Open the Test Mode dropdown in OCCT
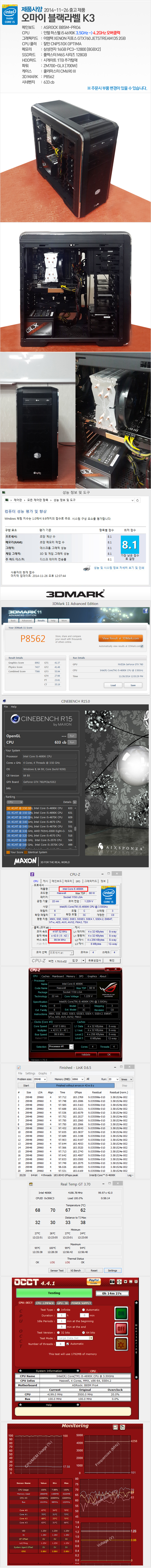 [75, 1338]
